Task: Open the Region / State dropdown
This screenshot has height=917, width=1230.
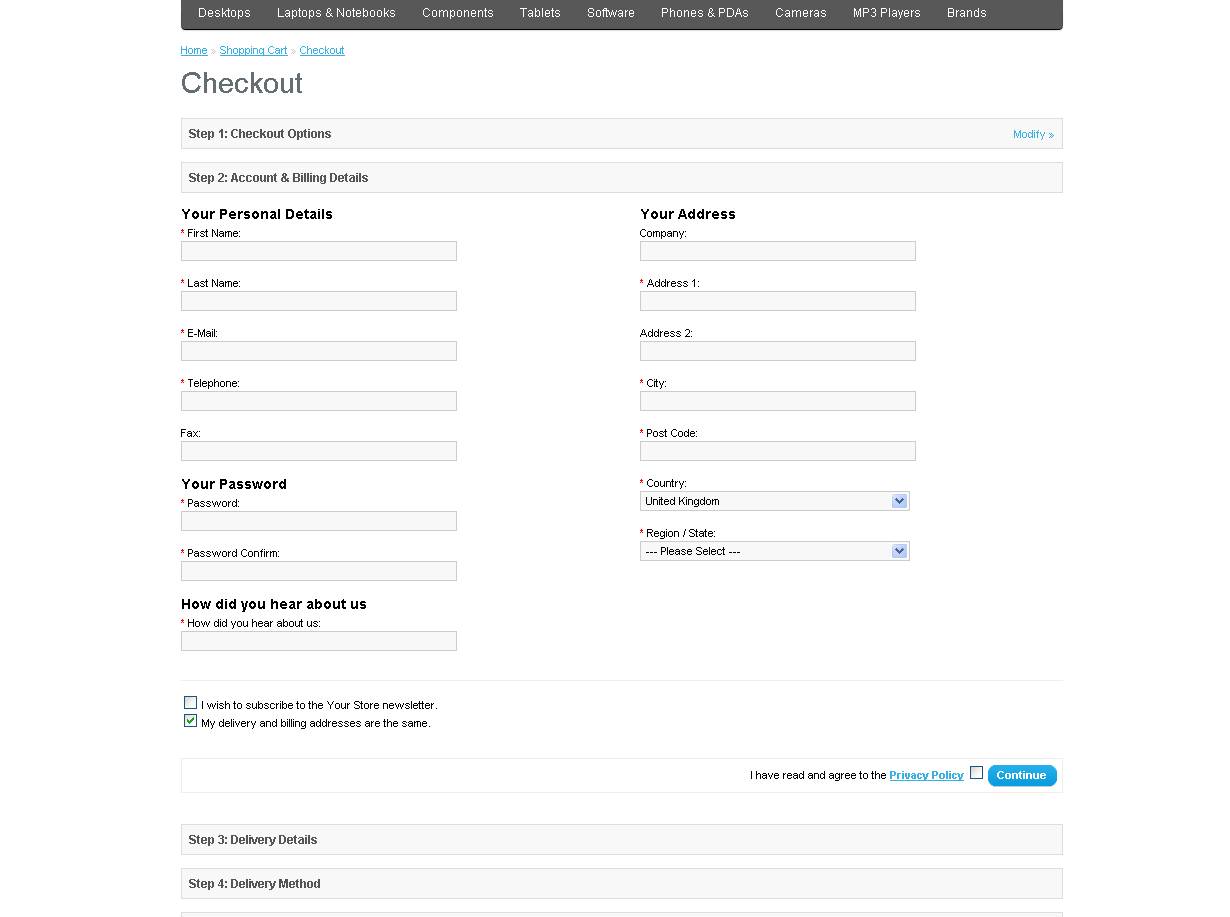Action: (x=775, y=551)
